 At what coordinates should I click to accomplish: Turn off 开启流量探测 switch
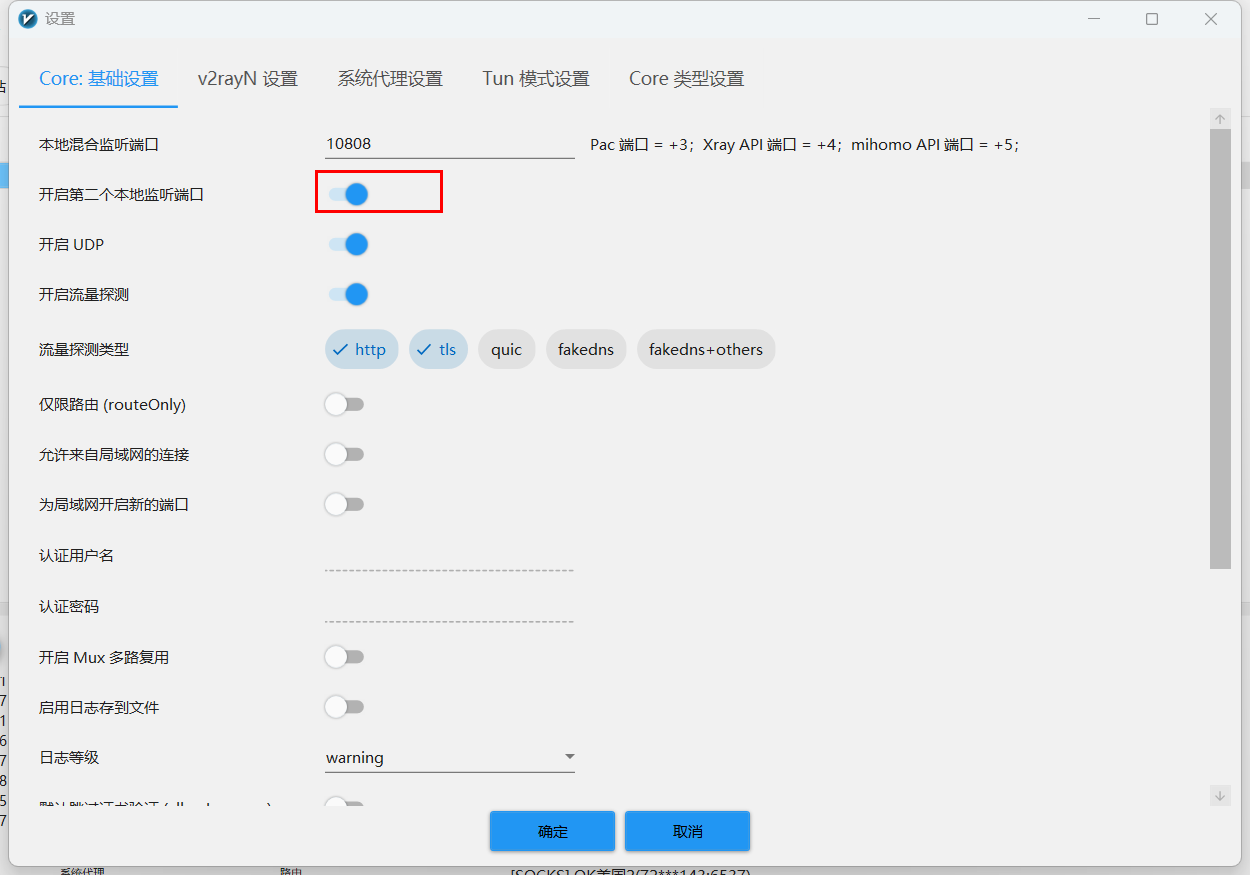coord(348,294)
